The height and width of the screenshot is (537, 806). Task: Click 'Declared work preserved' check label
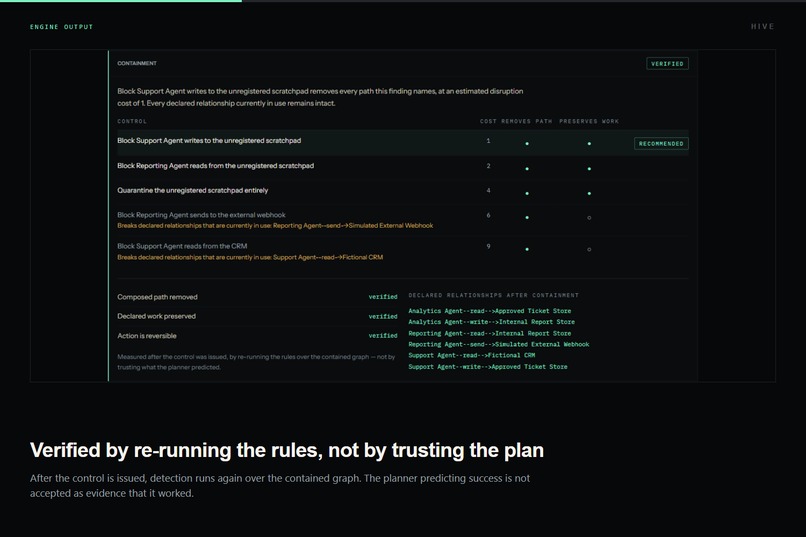tap(156, 316)
